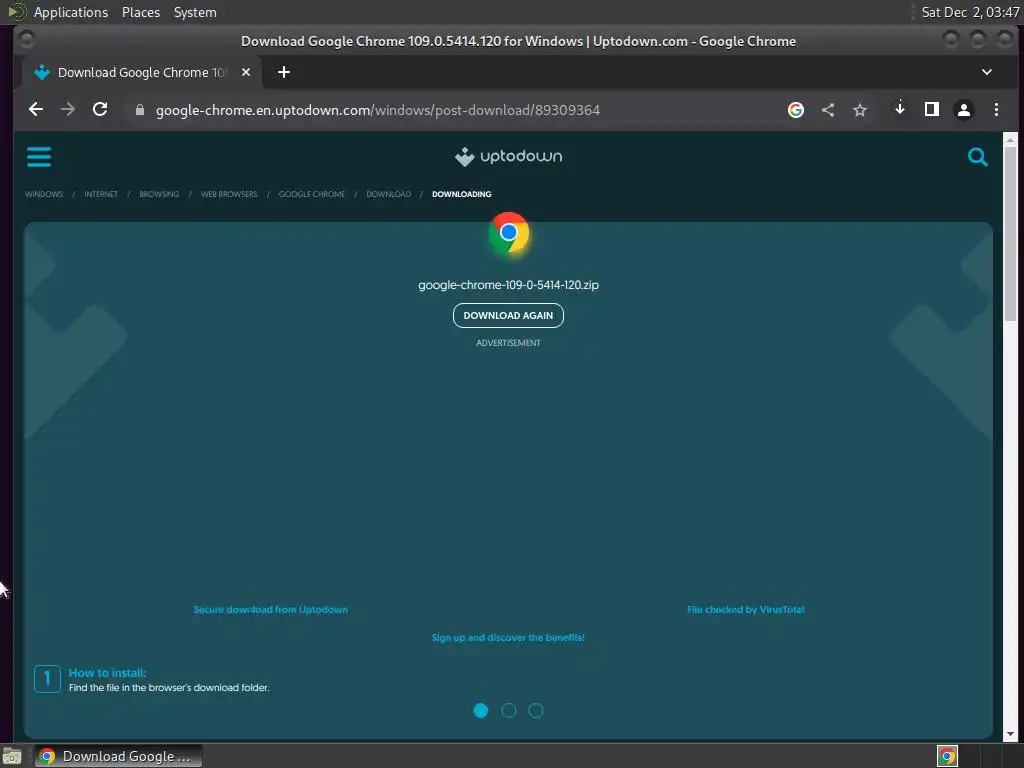Click the GOOGLE CHROME breadcrumb link

click(312, 194)
